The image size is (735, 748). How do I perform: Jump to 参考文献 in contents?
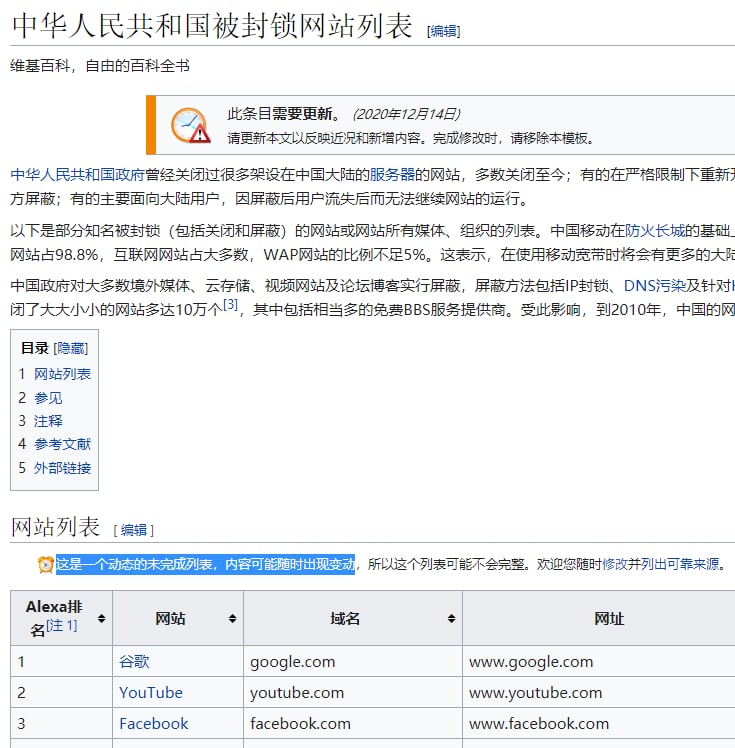click(62, 444)
